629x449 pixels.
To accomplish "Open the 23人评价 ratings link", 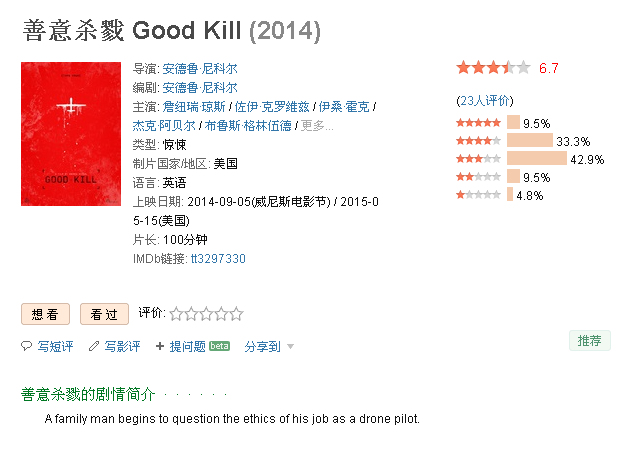I will [485, 100].
